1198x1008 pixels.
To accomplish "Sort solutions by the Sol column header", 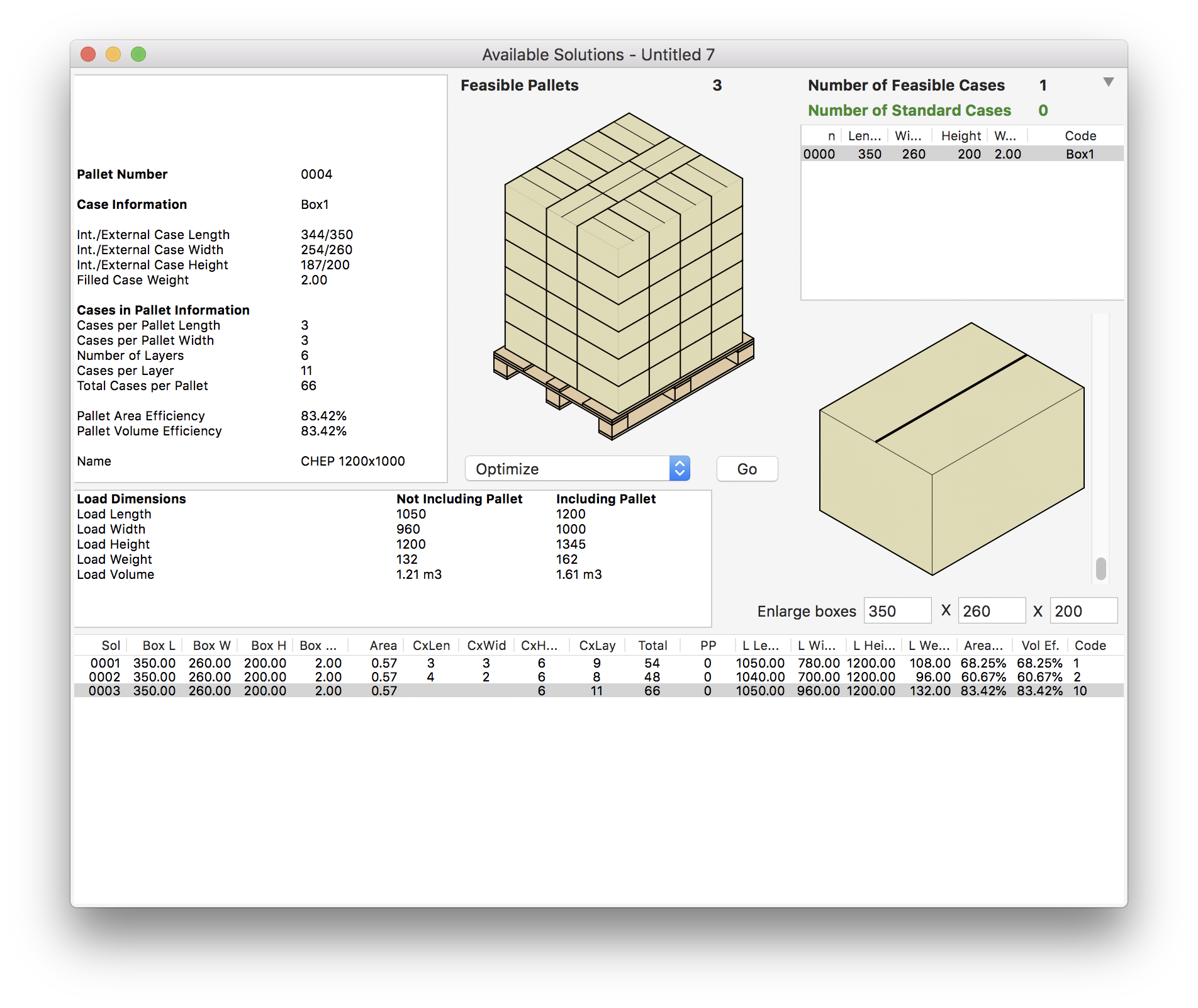I will point(111,646).
